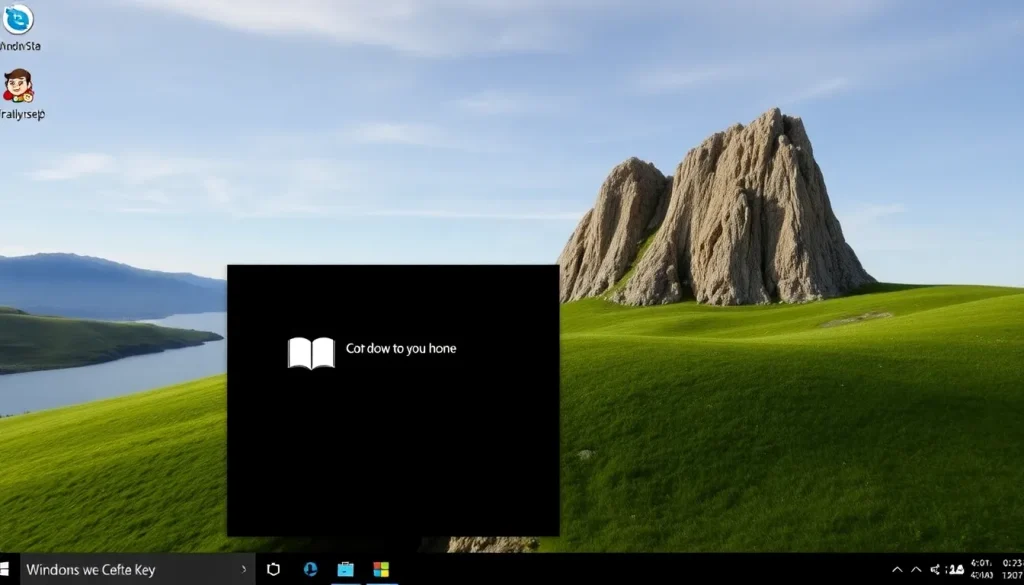The image size is (1024, 585).
Task: Expand the second system tray chevron
Action: coord(915,569)
